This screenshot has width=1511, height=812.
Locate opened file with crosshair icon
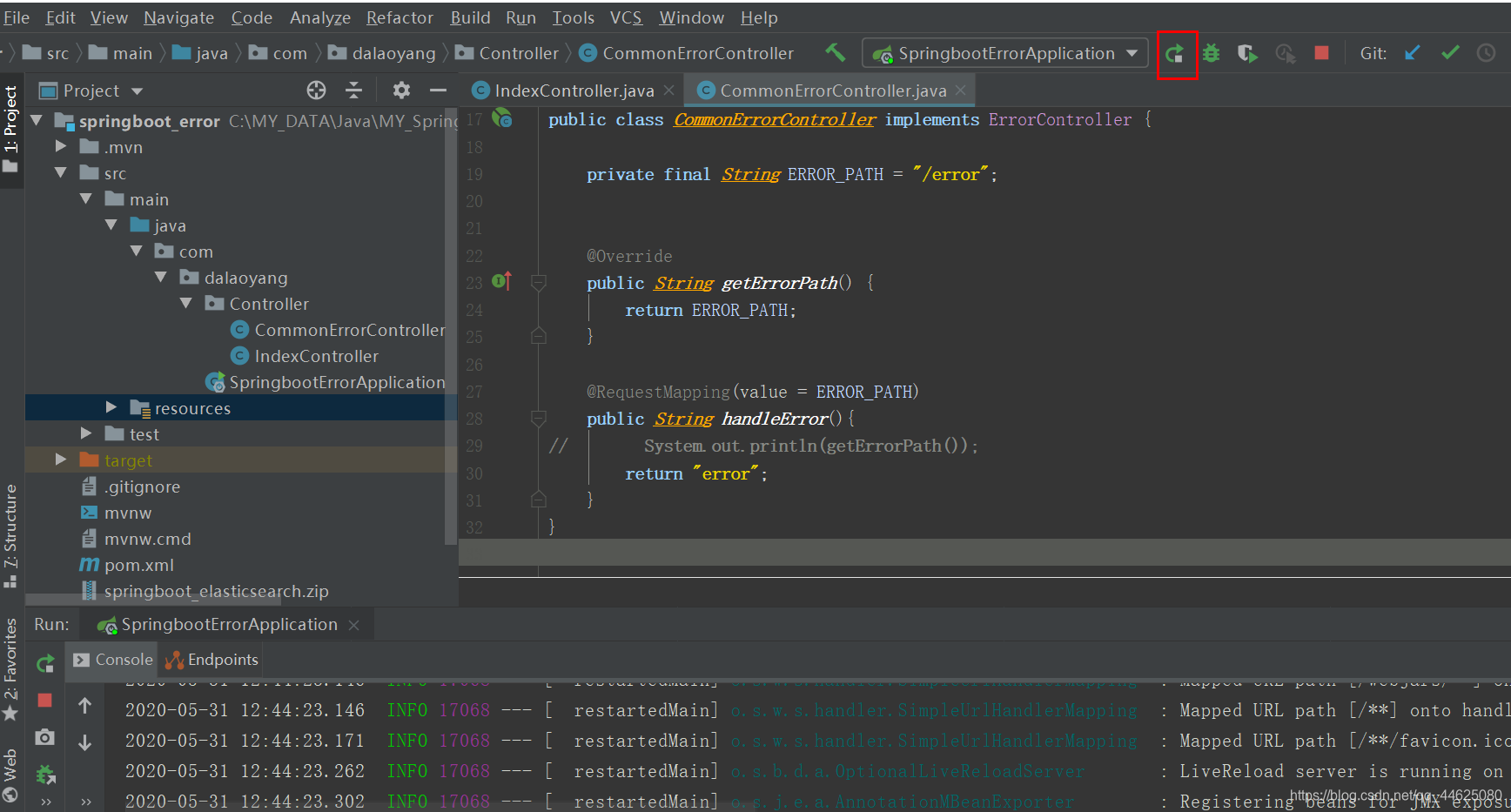click(316, 90)
